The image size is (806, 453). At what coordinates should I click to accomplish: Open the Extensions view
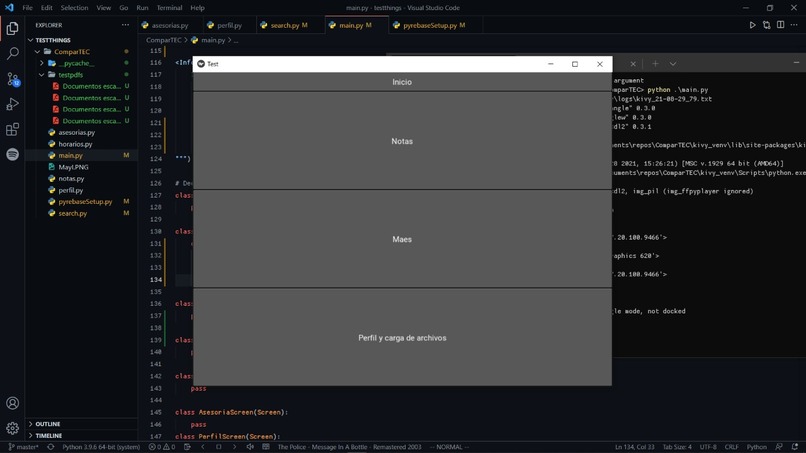coord(12,129)
